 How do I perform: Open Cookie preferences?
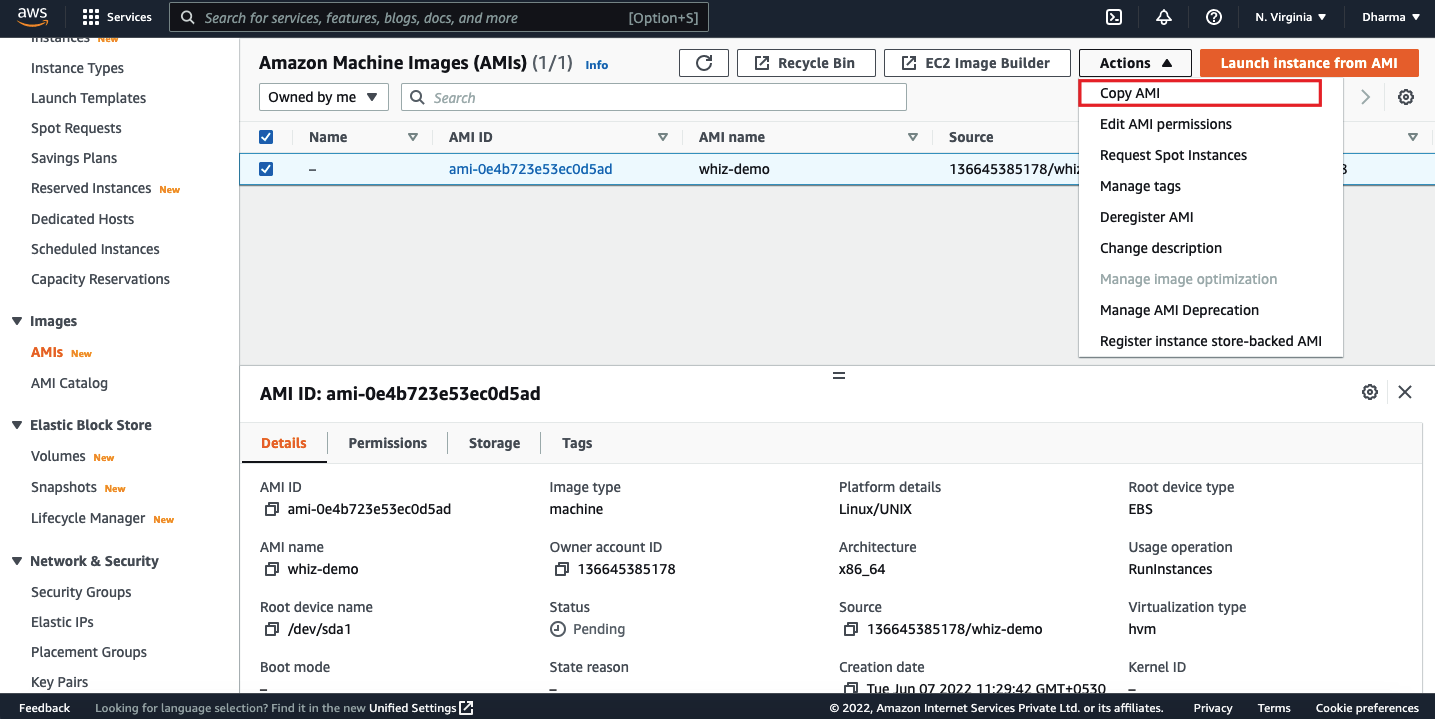(1367, 708)
